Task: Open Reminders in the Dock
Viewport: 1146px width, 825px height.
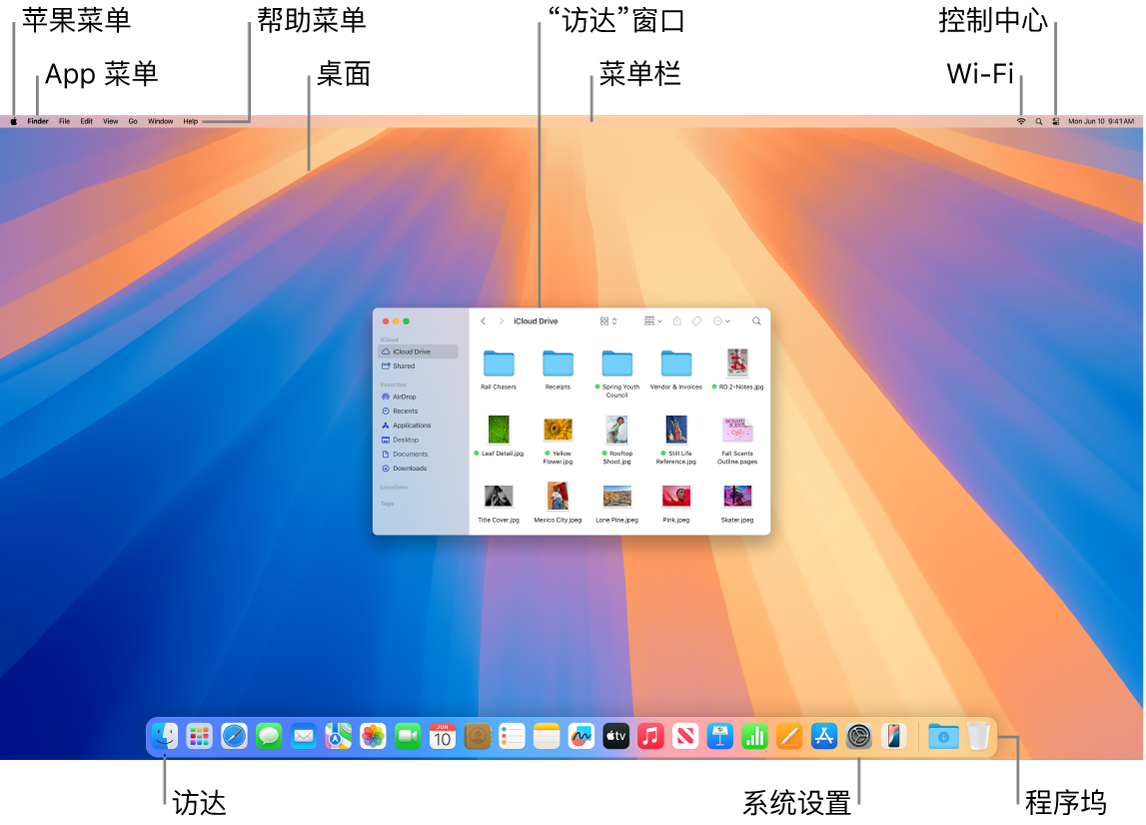Action: pos(512,737)
